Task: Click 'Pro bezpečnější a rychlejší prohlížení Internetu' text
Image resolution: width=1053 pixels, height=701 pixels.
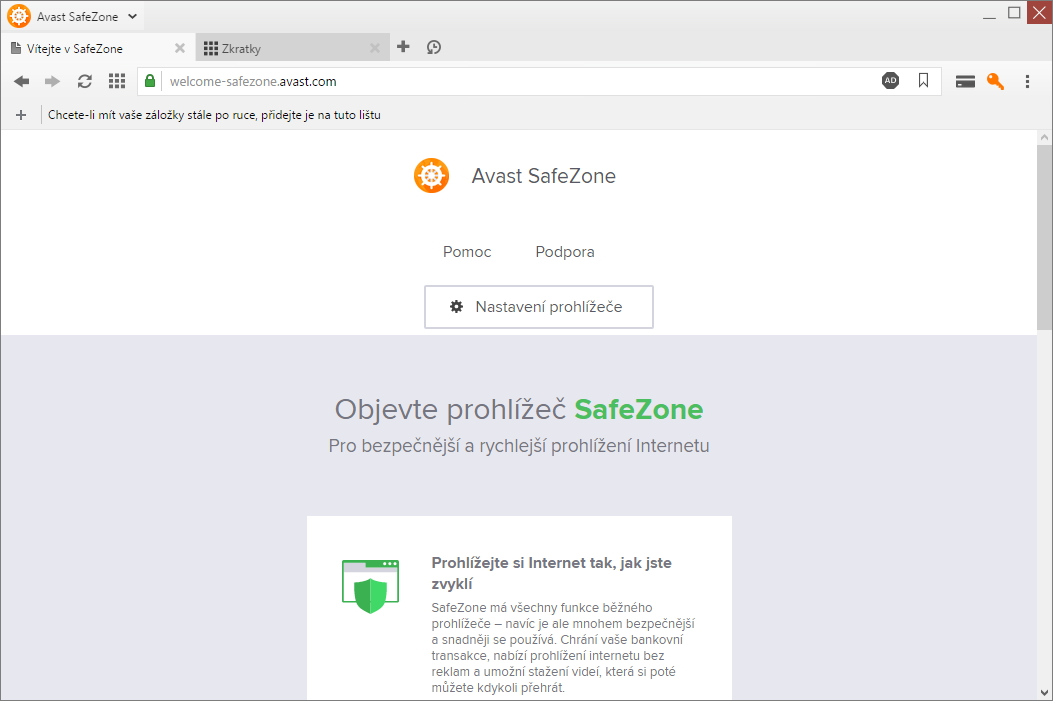Action: pos(518,446)
